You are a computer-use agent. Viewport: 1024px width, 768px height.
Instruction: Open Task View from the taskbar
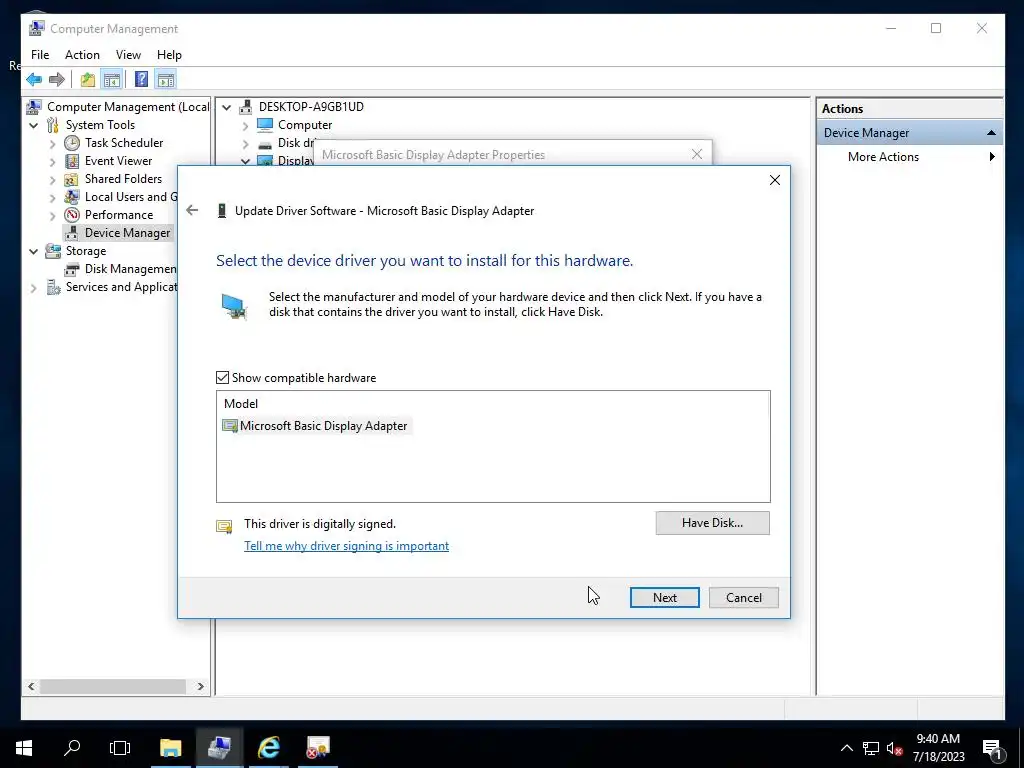click(x=120, y=748)
